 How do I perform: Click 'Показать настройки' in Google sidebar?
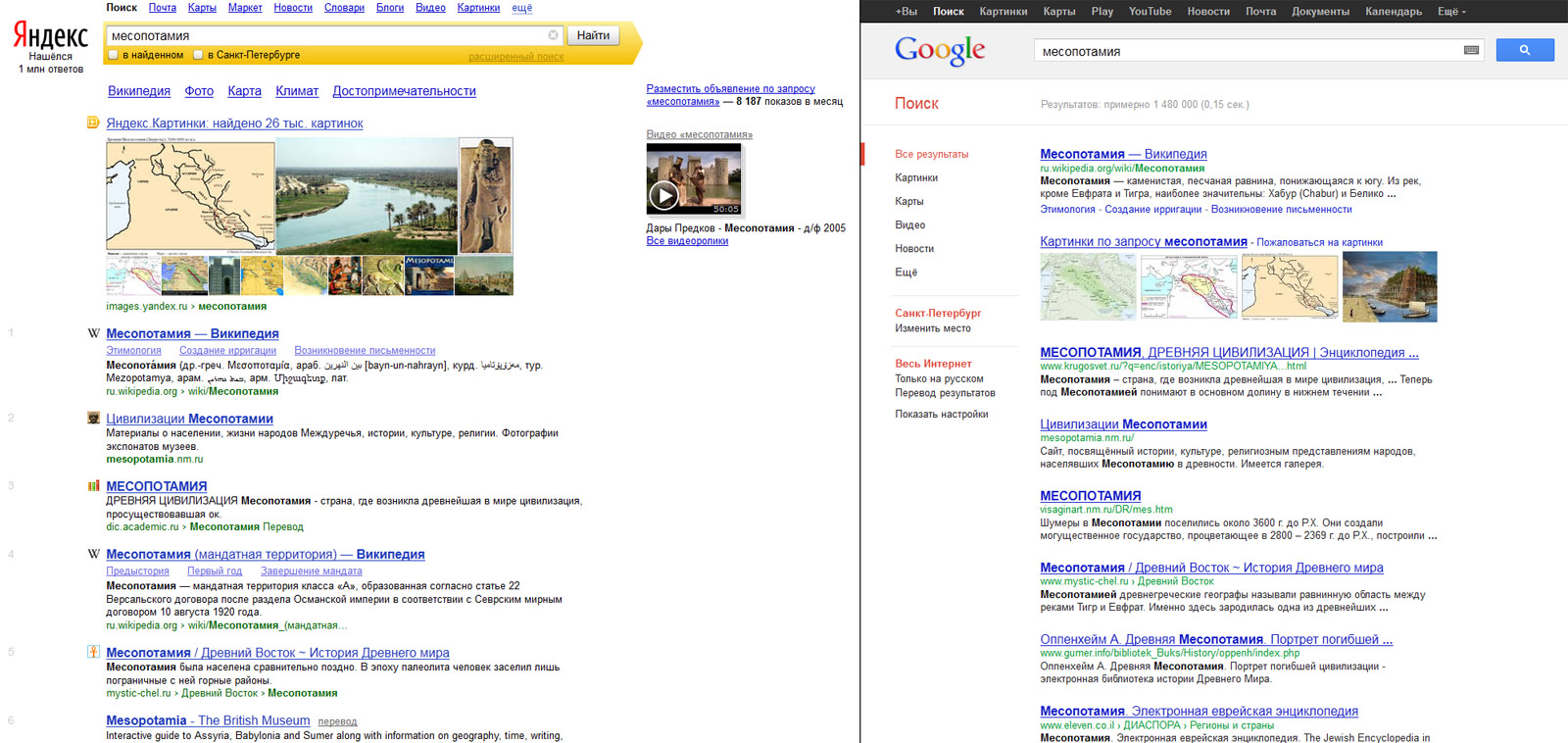pyautogui.click(x=942, y=415)
